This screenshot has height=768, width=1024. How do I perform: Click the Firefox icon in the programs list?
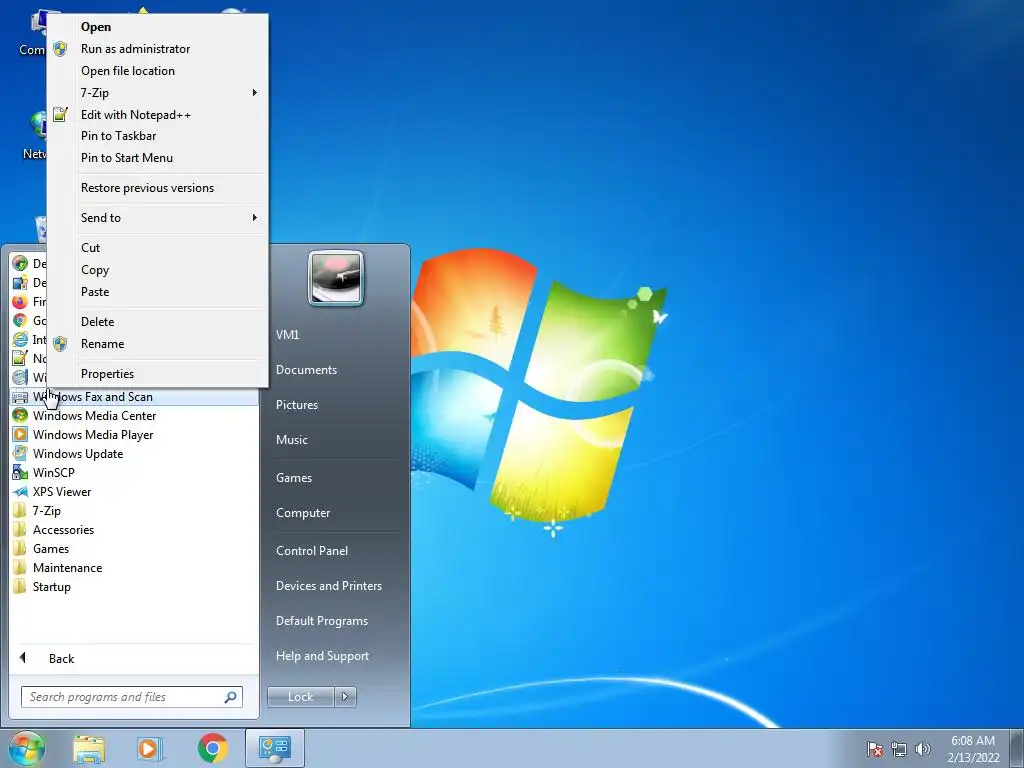point(20,302)
